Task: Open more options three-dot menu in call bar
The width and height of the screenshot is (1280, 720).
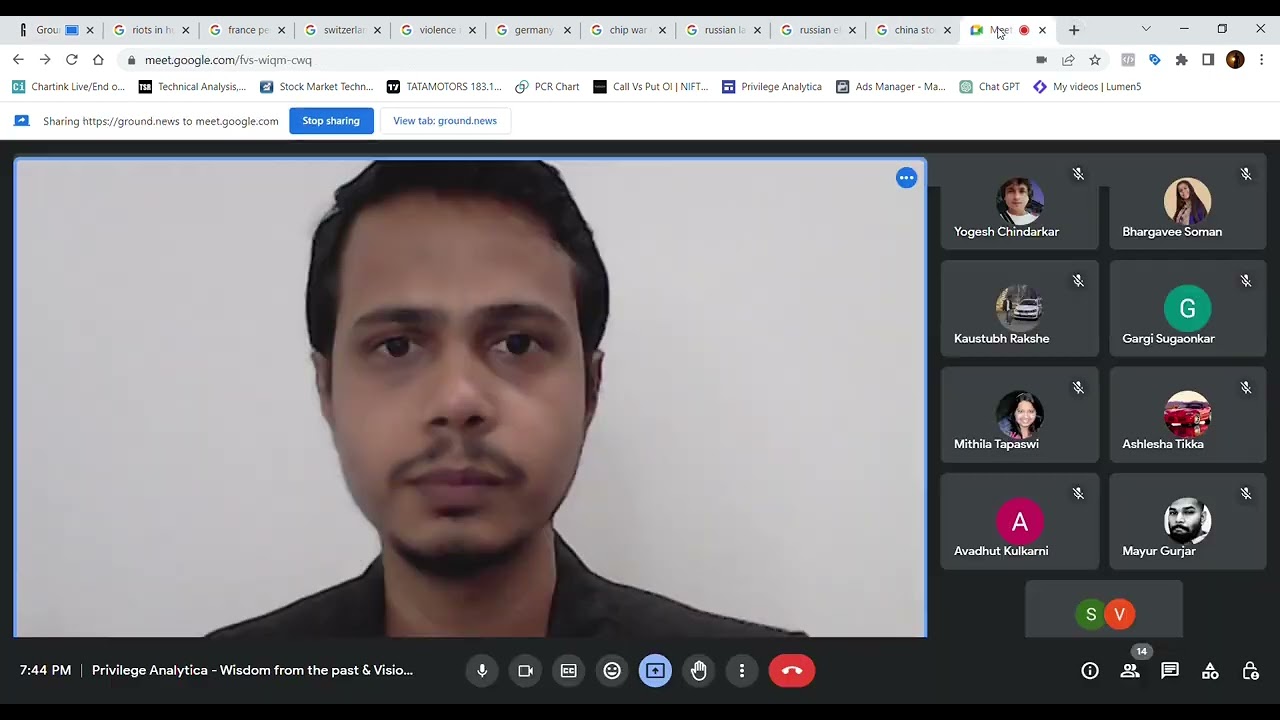Action: [742, 671]
